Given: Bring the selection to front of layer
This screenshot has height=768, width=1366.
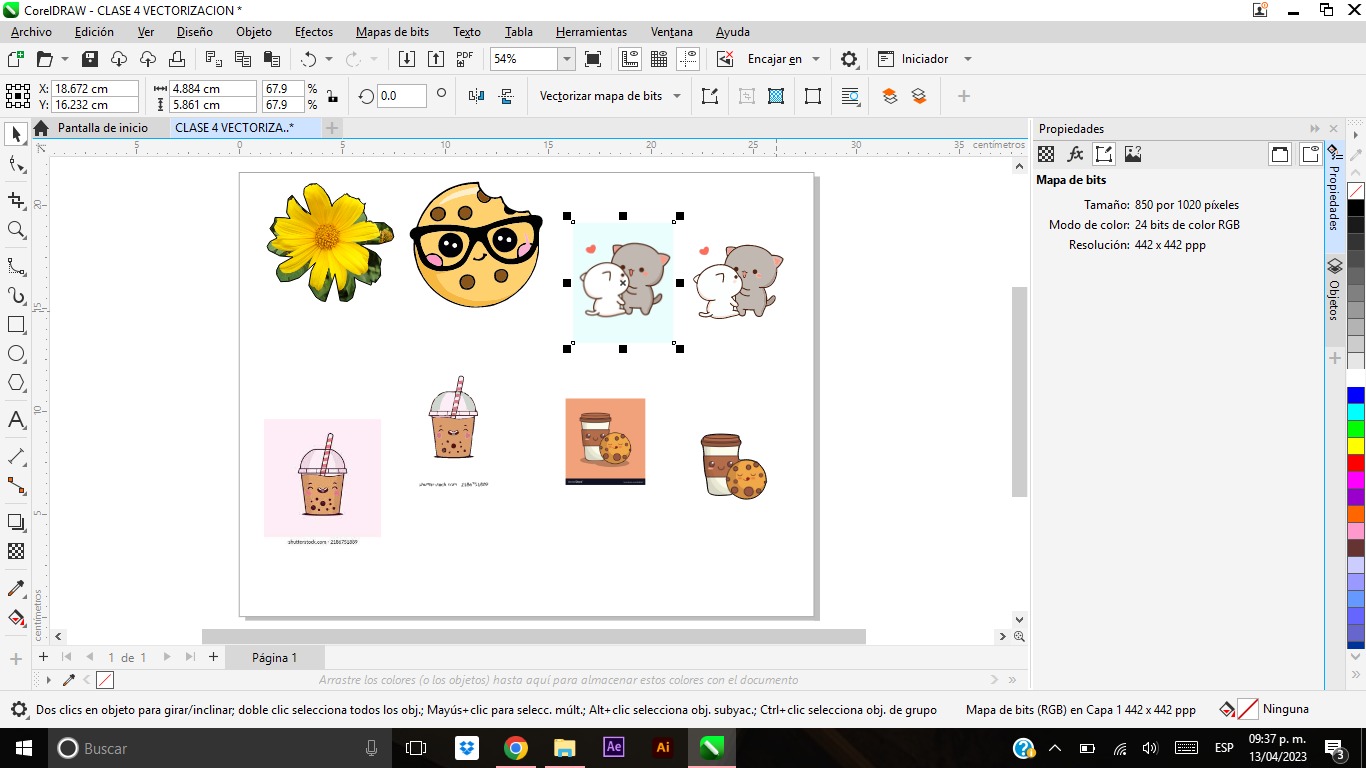Looking at the screenshot, I should coord(889,96).
